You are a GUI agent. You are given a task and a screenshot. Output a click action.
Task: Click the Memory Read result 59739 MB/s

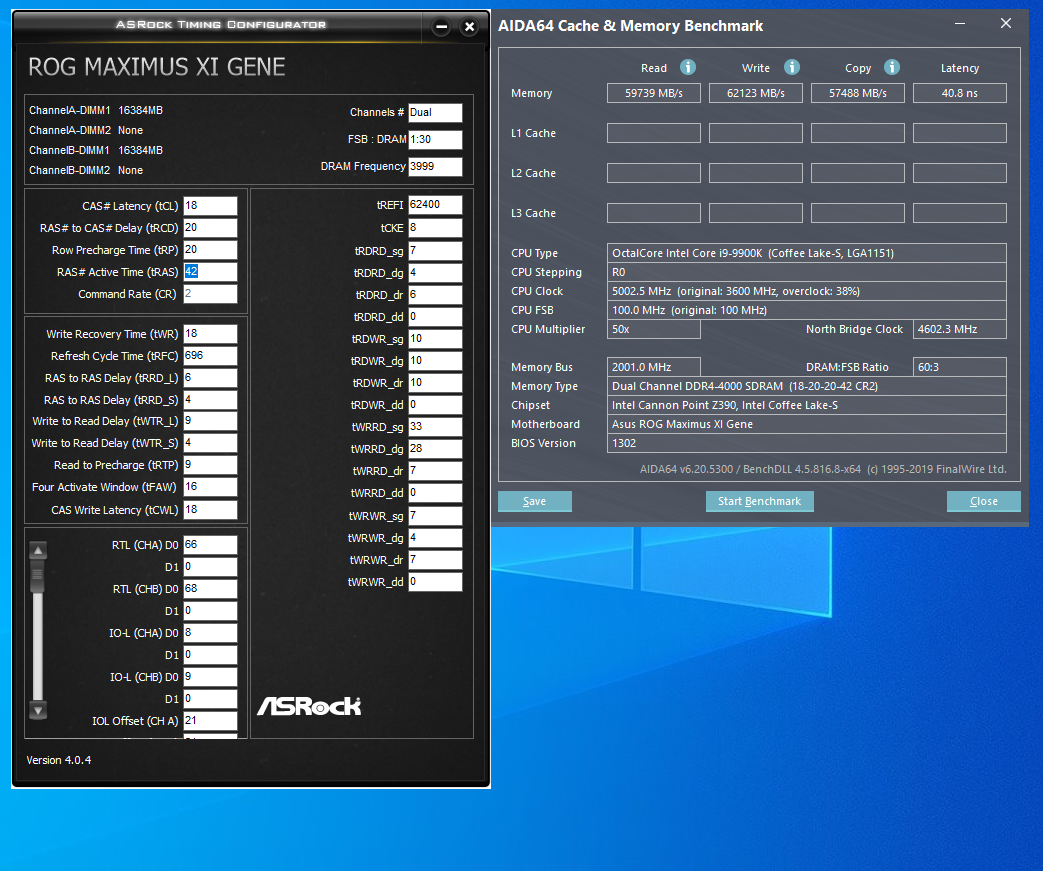654,93
